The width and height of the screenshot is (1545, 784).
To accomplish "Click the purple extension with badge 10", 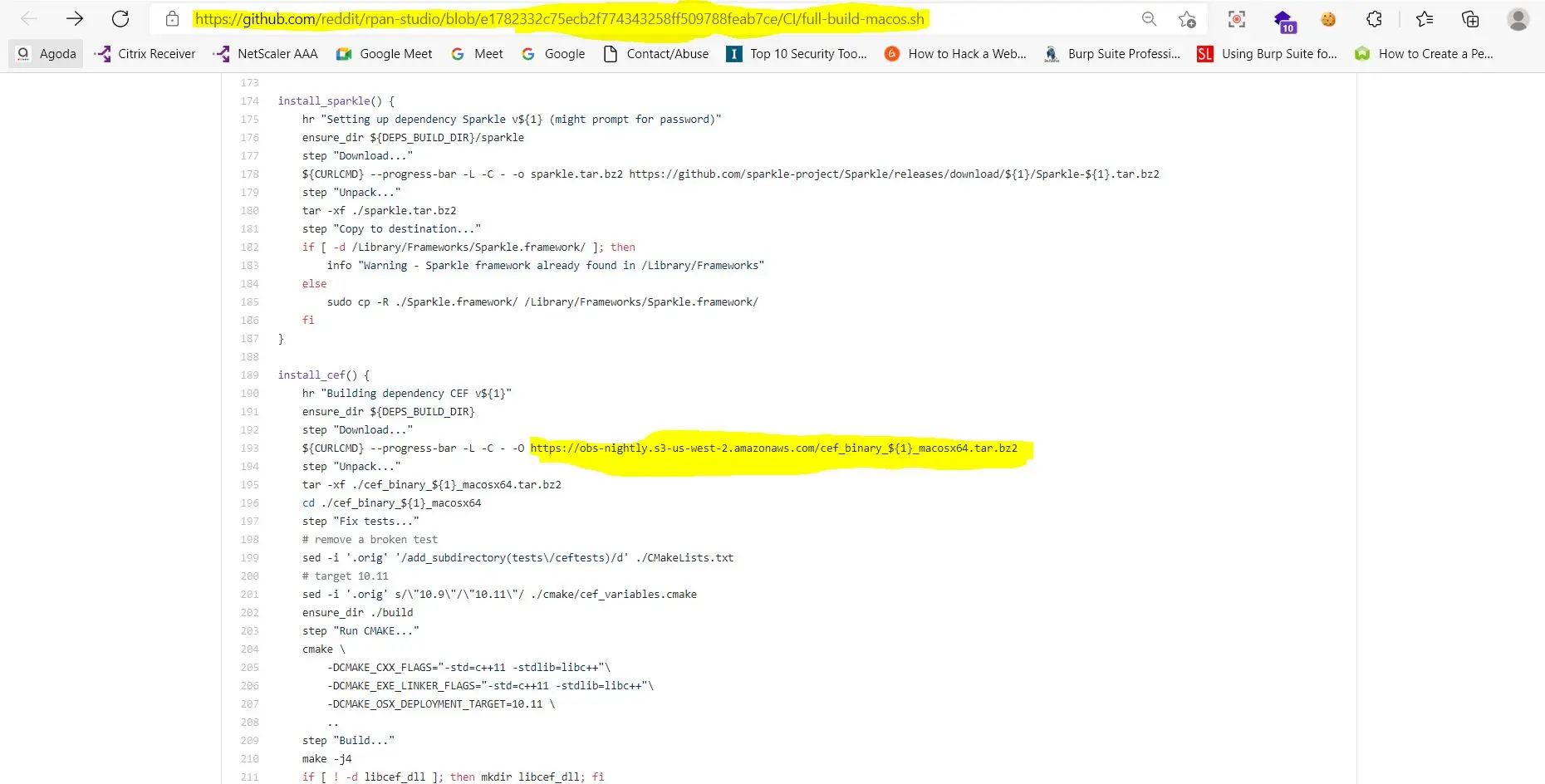I will point(1284,20).
